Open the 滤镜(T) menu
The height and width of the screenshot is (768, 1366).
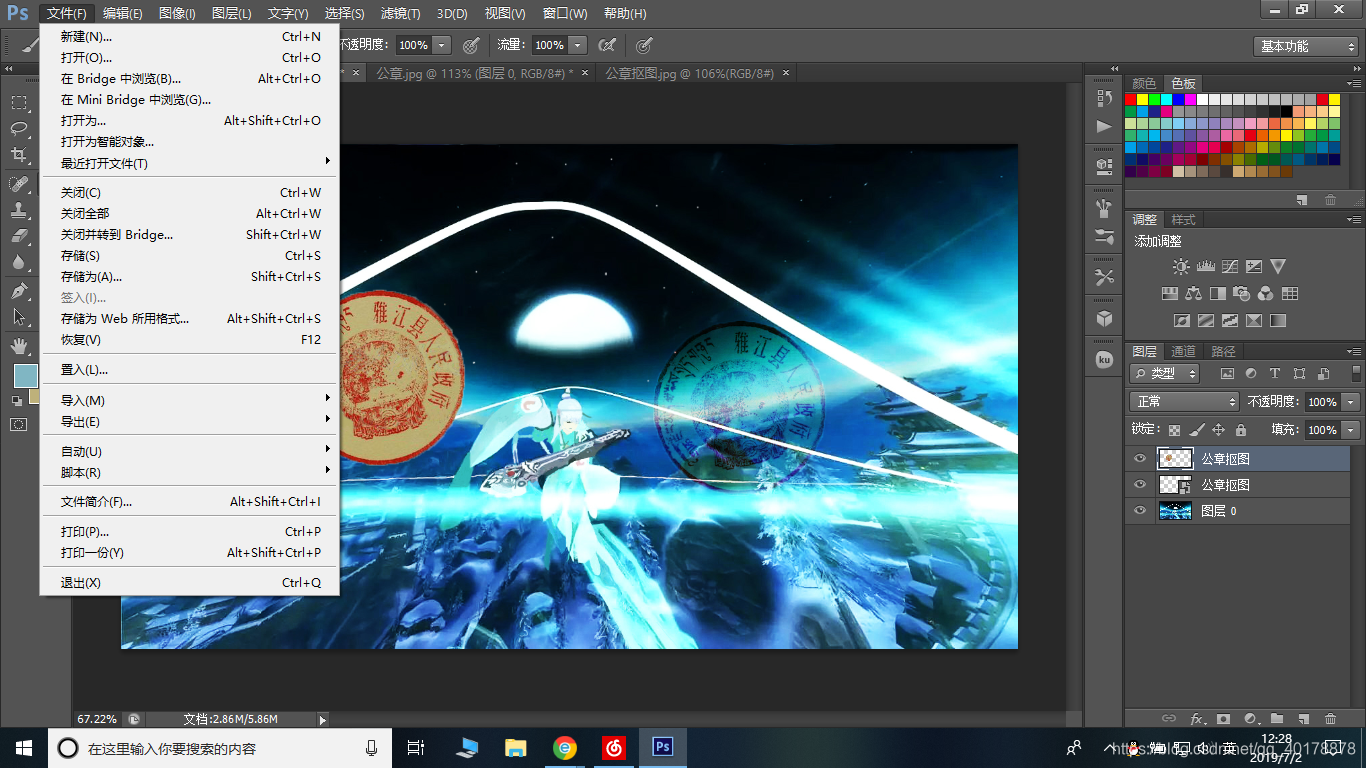click(400, 14)
